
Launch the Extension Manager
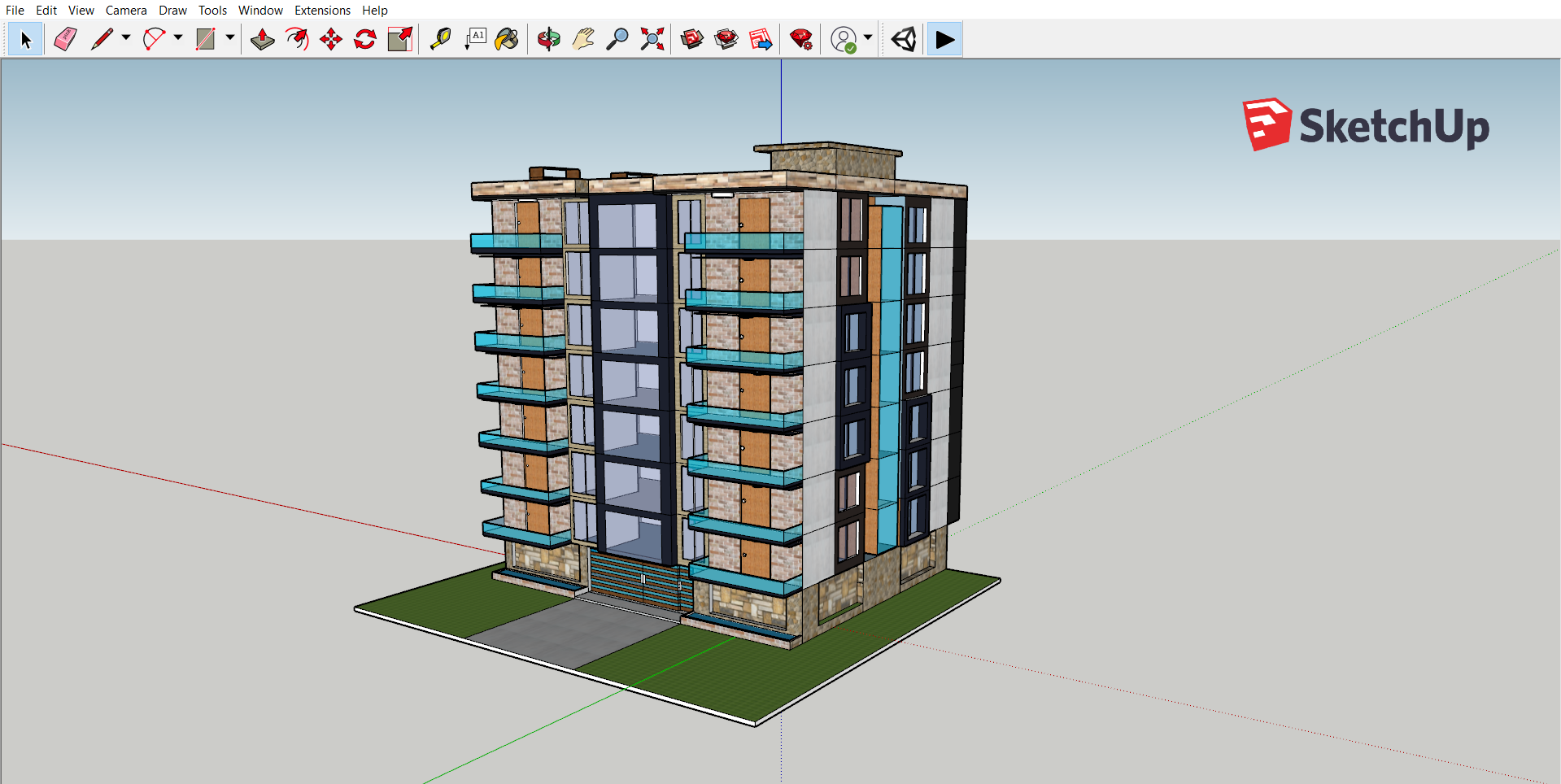(801, 38)
